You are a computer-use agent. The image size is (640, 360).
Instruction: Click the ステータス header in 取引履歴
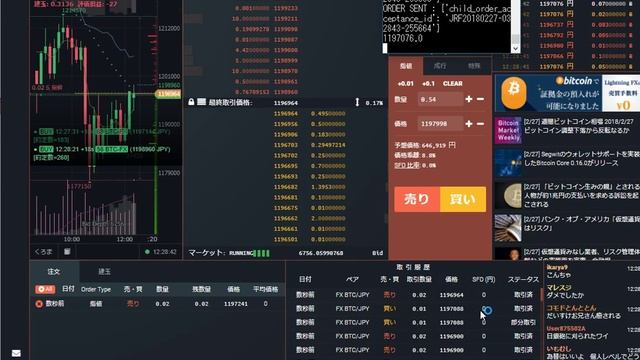pos(523,280)
